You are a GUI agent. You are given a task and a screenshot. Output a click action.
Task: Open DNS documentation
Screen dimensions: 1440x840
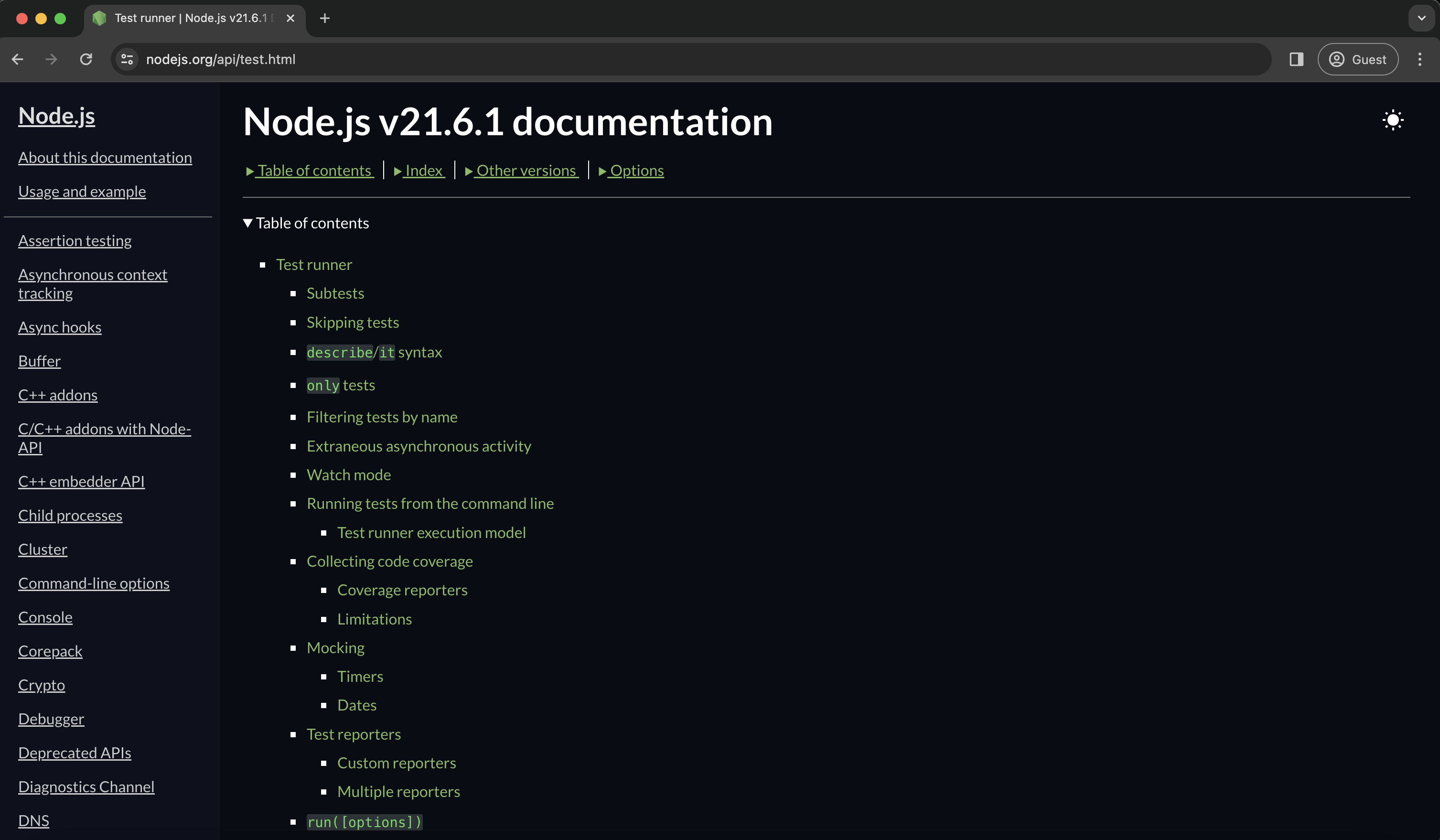click(34, 820)
